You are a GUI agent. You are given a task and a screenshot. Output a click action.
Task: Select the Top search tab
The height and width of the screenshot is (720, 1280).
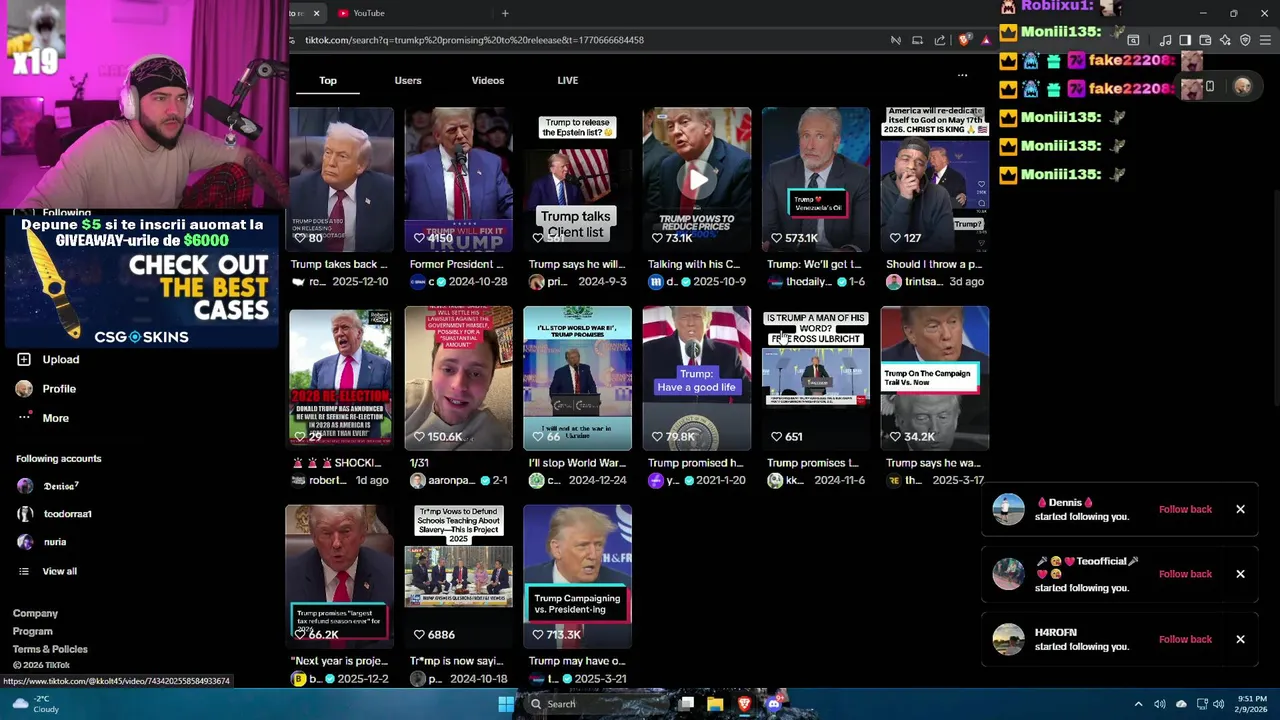pyautogui.click(x=328, y=80)
